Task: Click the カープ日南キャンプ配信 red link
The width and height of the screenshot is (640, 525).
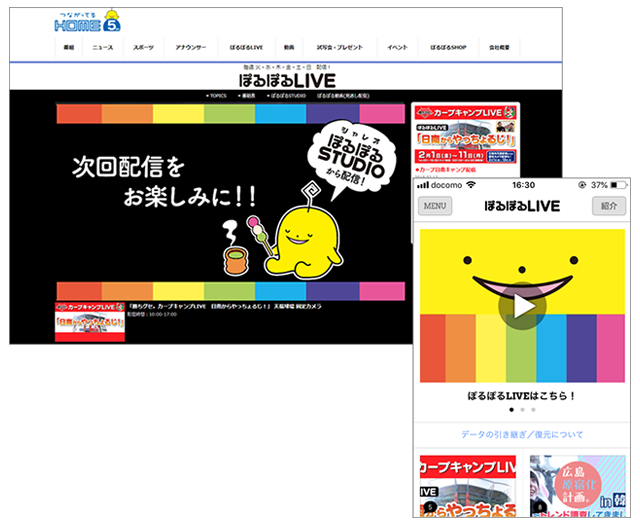Action: (446, 169)
